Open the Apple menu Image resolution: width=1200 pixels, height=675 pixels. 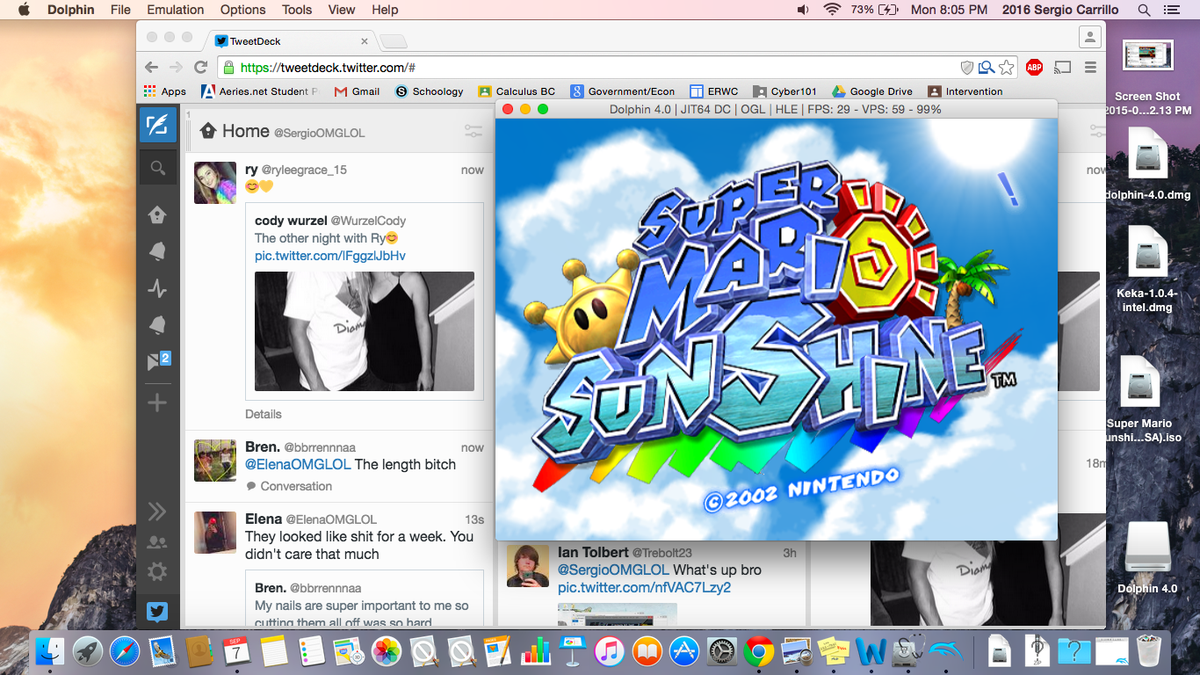24,10
